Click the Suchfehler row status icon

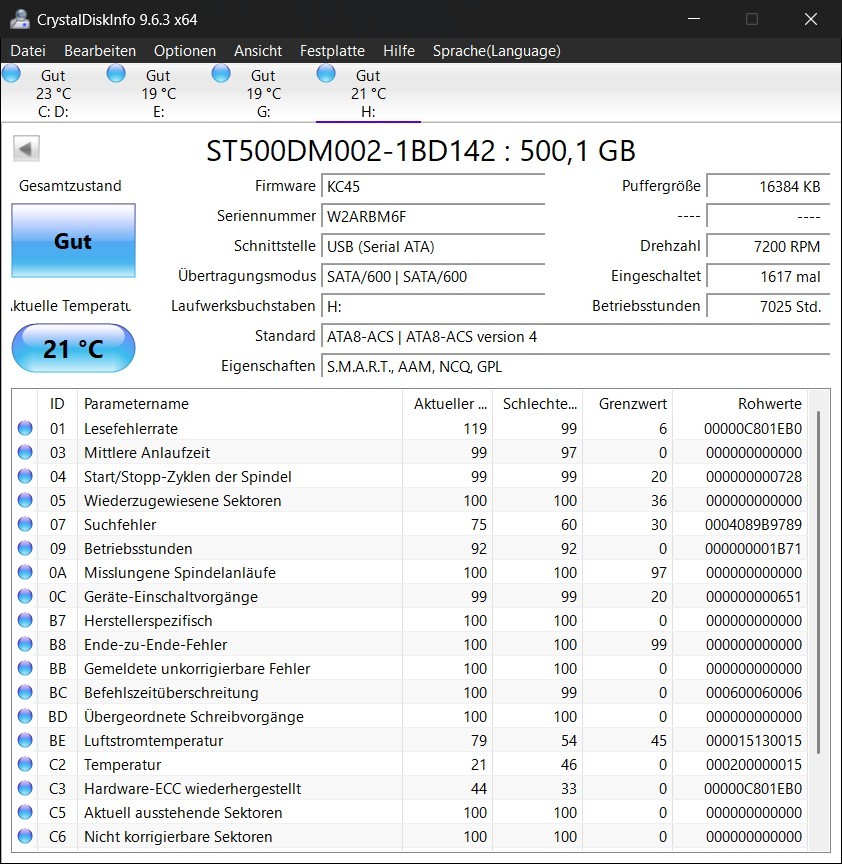click(25, 524)
